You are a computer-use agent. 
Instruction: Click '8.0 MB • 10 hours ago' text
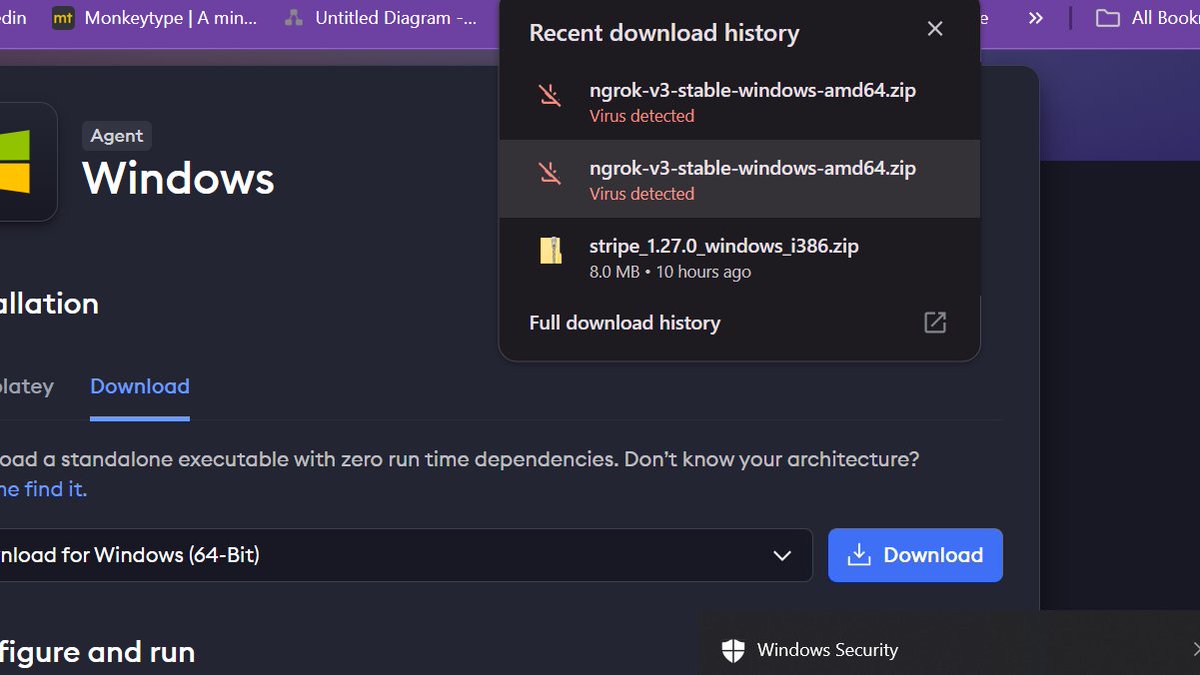pos(670,272)
